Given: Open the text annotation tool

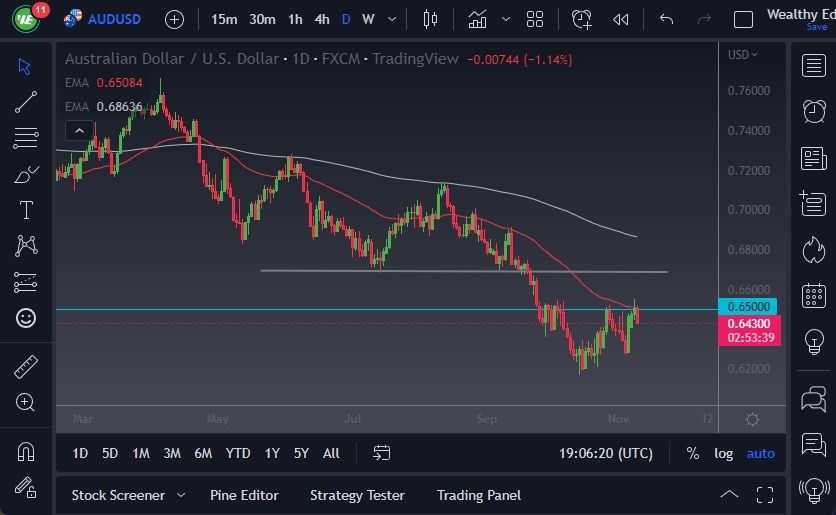Looking at the screenshot, I should [26, 210].
